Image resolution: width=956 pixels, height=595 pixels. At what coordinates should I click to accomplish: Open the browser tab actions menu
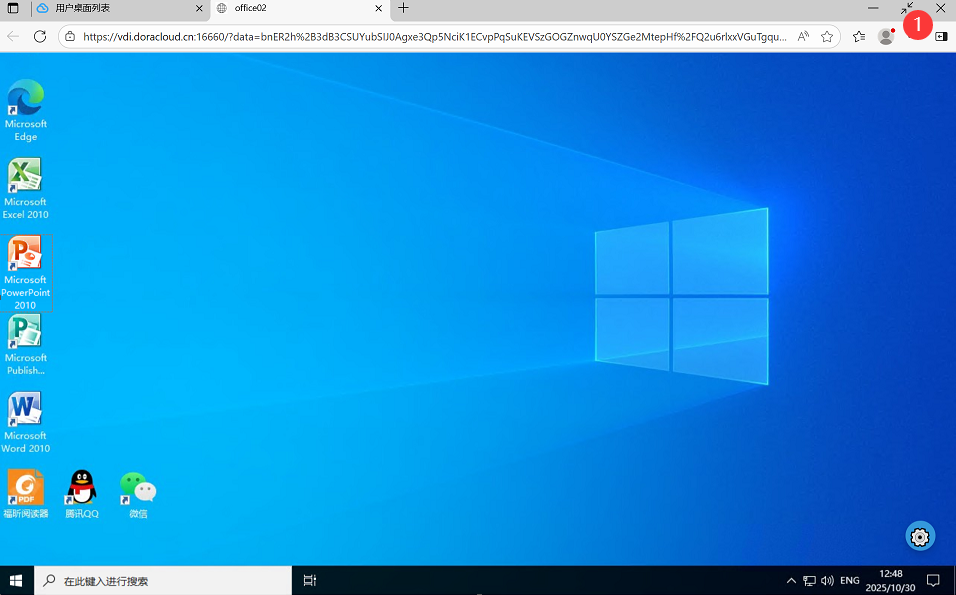13,8
